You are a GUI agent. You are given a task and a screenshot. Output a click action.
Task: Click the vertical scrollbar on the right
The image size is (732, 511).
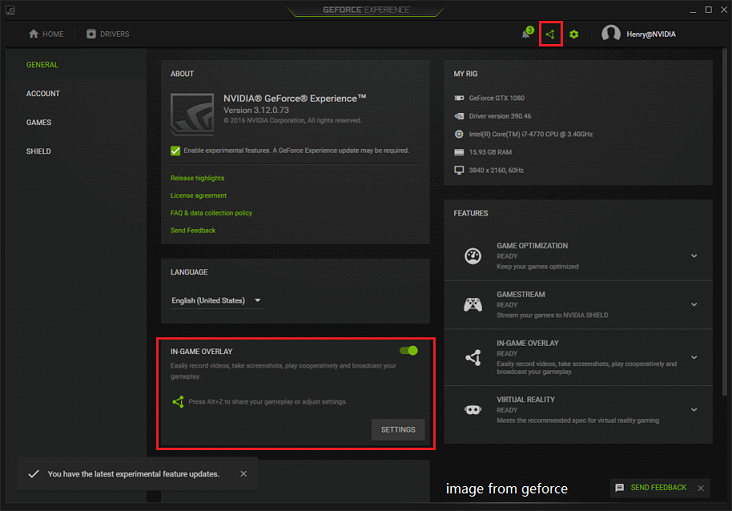click(x=725, y=222)
